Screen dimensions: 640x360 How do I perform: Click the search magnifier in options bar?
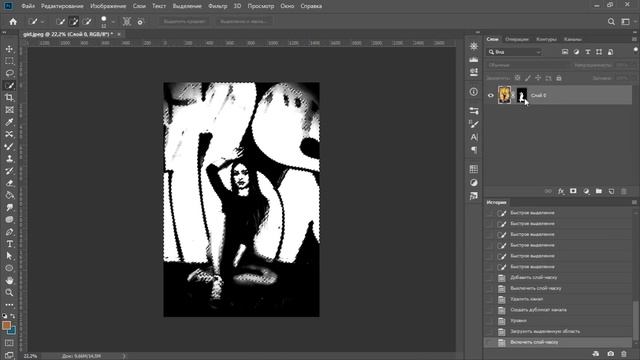(x=611, y=22)
